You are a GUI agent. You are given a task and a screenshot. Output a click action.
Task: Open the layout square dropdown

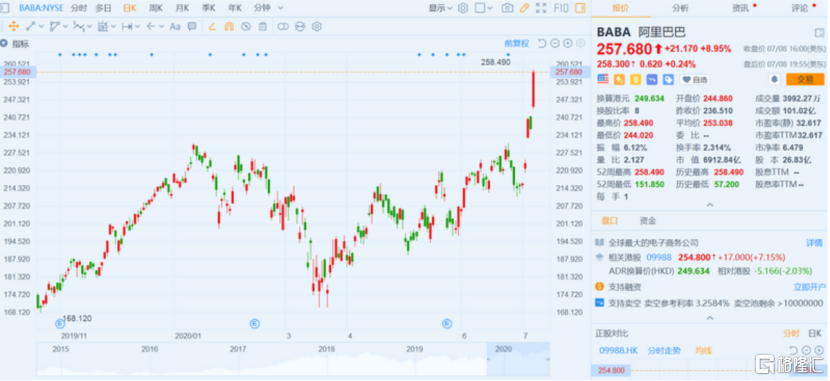[x=483, y=8]
